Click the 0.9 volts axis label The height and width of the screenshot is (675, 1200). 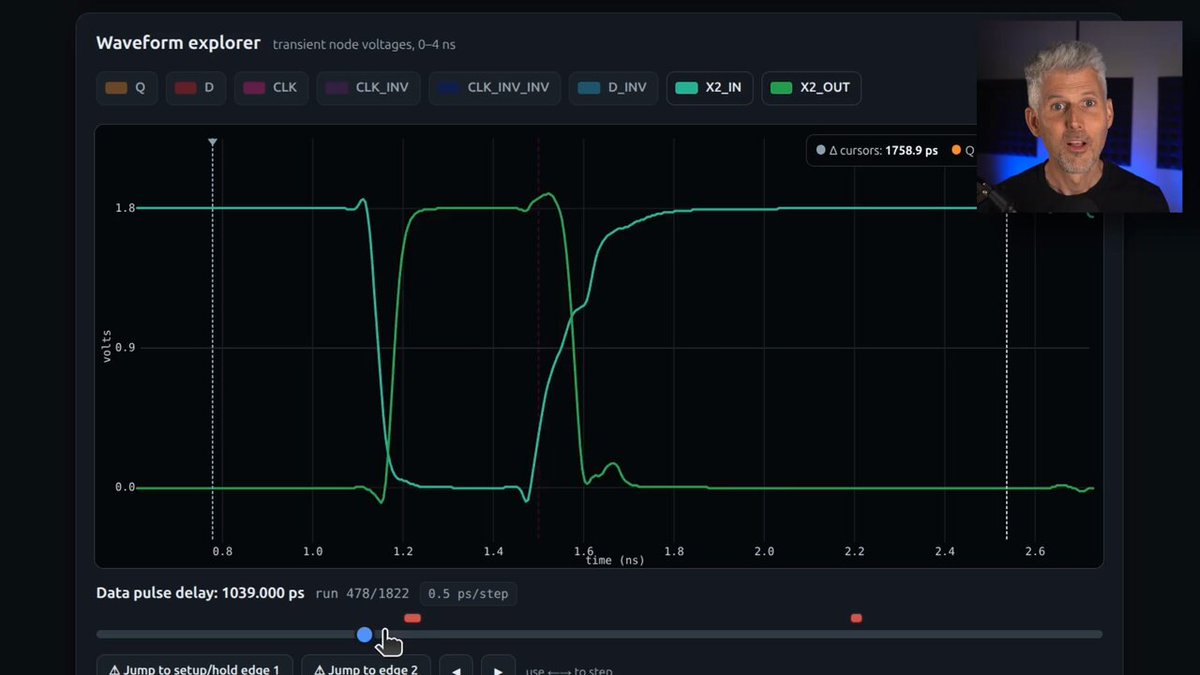coord(125,348)
